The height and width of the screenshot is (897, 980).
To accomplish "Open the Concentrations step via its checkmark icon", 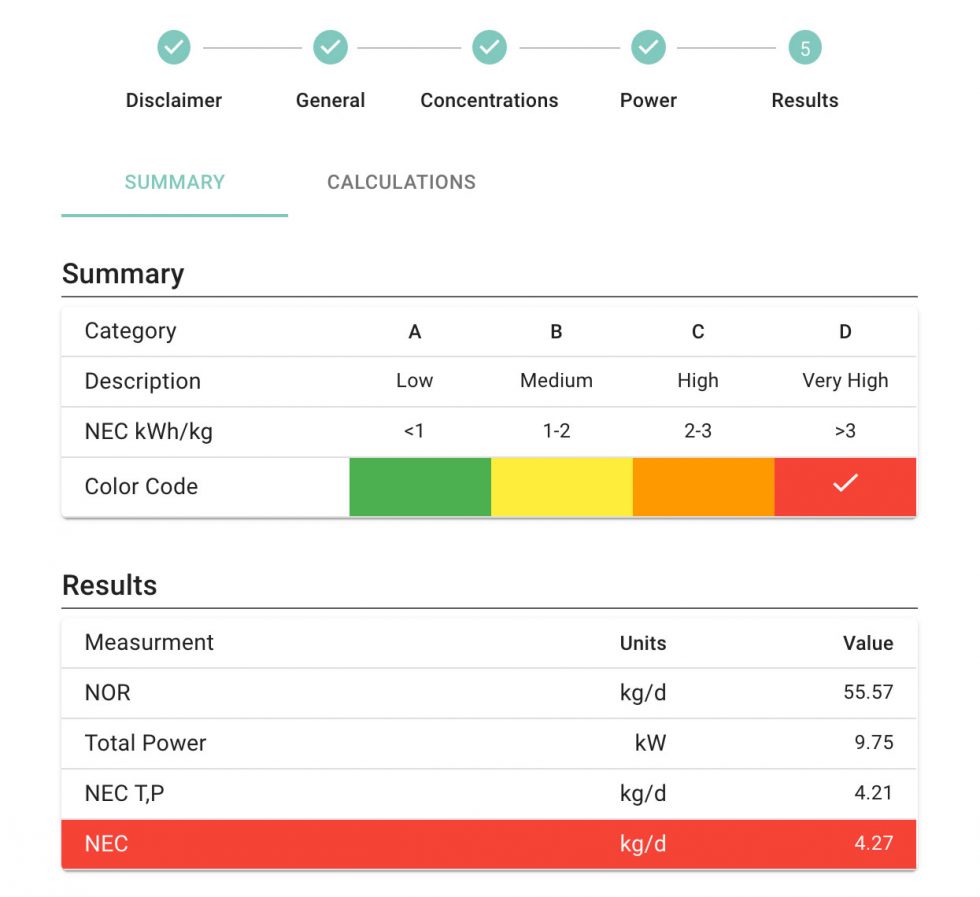I will (488, 47).
